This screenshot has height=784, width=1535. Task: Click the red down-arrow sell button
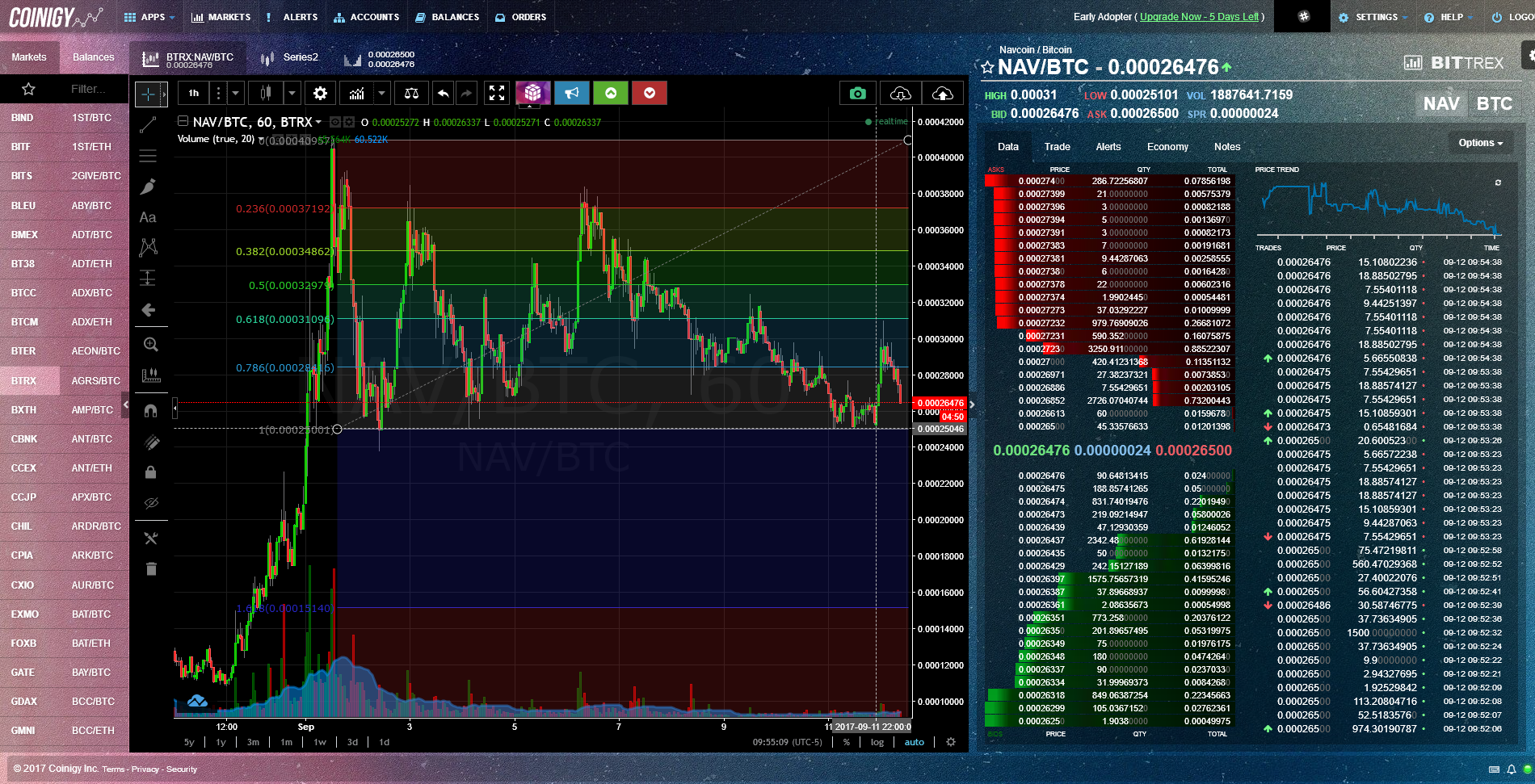[650, 94]
